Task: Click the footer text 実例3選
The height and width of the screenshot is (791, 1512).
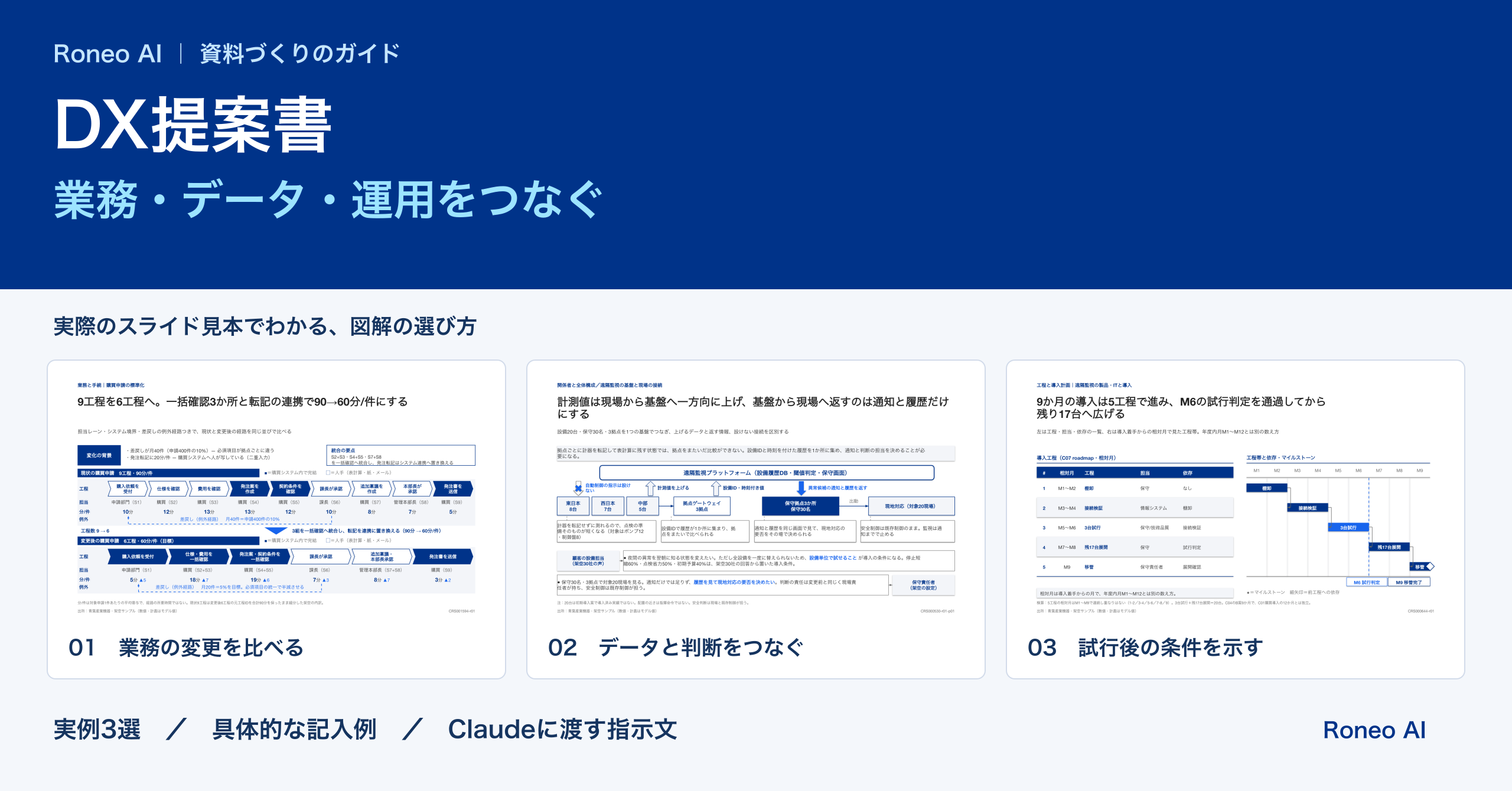Action: 97,730
